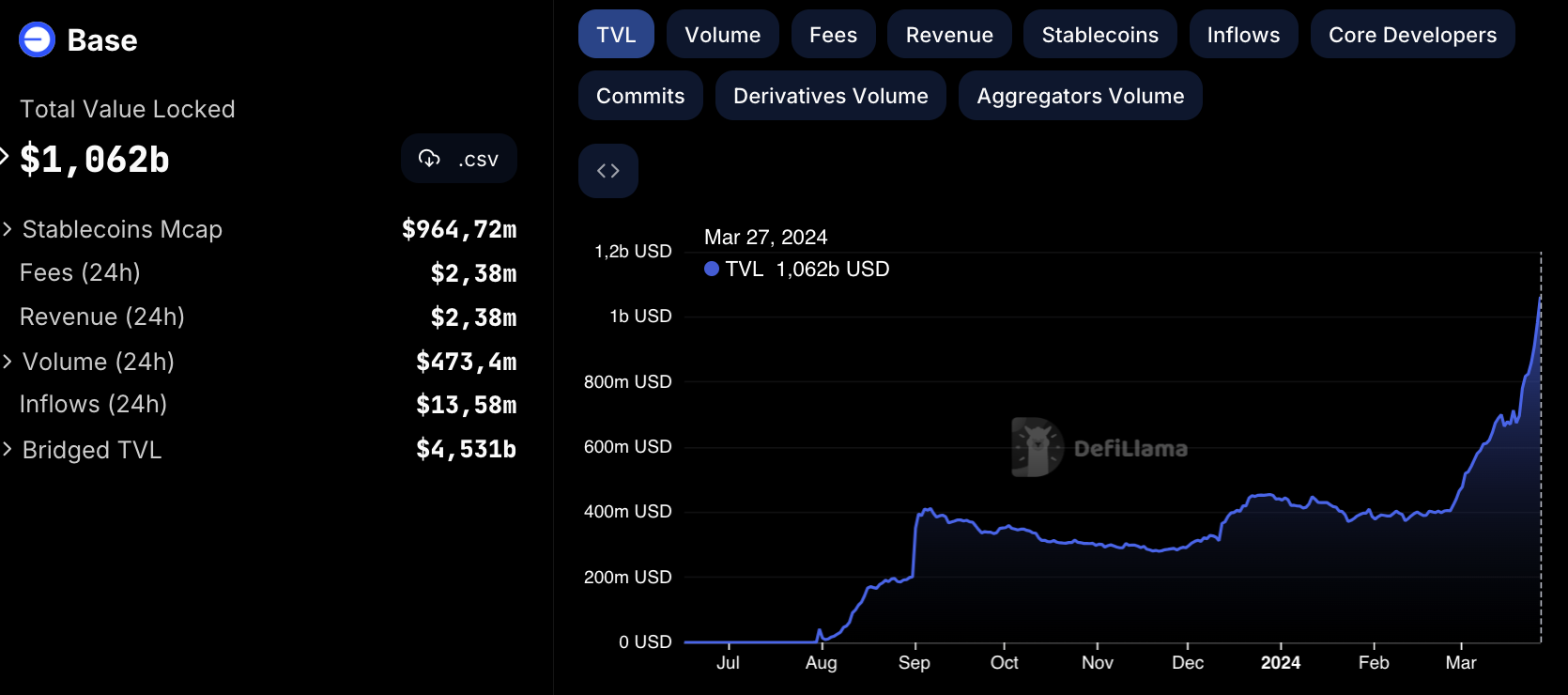The image size is (1568, 695).
Task: Enable the Aggregators Volume chart metric
Action: [1081, 96]
